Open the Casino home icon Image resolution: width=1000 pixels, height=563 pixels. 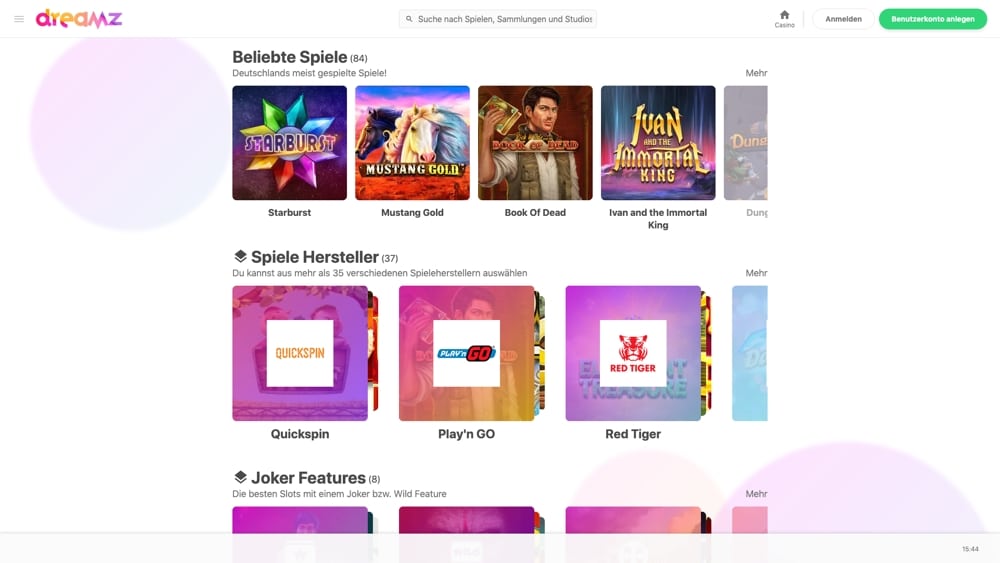pos(784,18)
